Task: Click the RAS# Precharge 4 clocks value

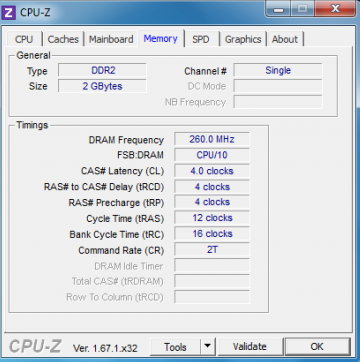Action: point(212,202)
